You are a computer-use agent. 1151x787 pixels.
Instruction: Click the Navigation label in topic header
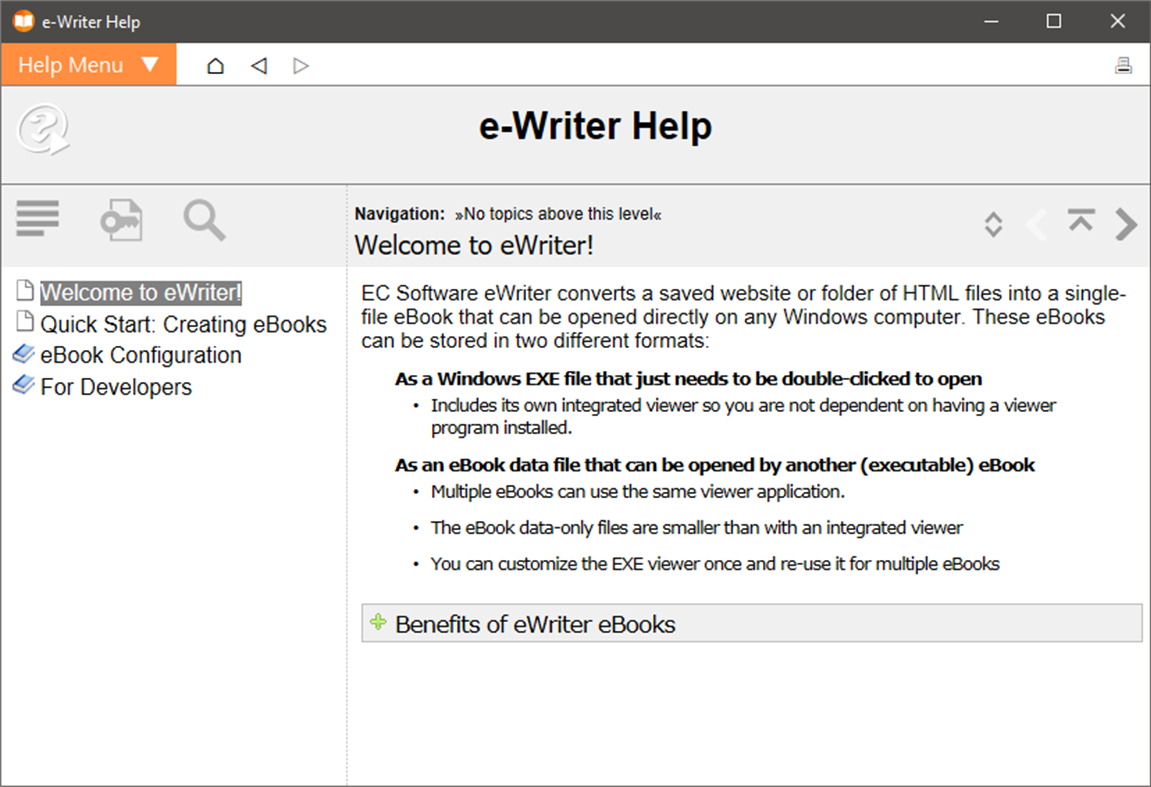tap(399, 213)
